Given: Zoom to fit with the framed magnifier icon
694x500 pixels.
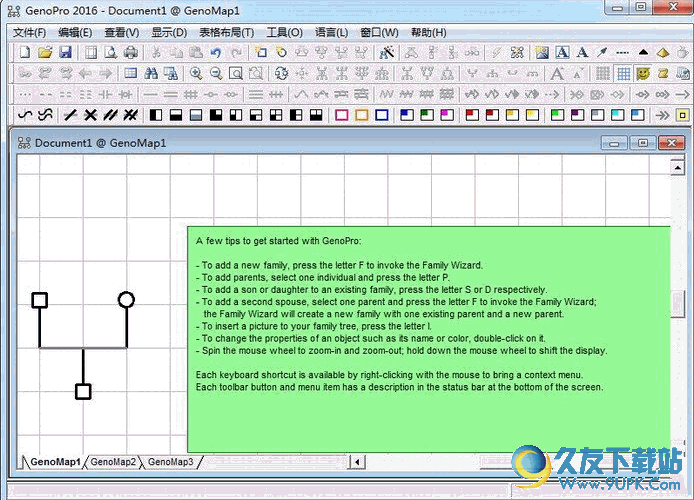Looking at the screenshot, I should click(235, 73).
